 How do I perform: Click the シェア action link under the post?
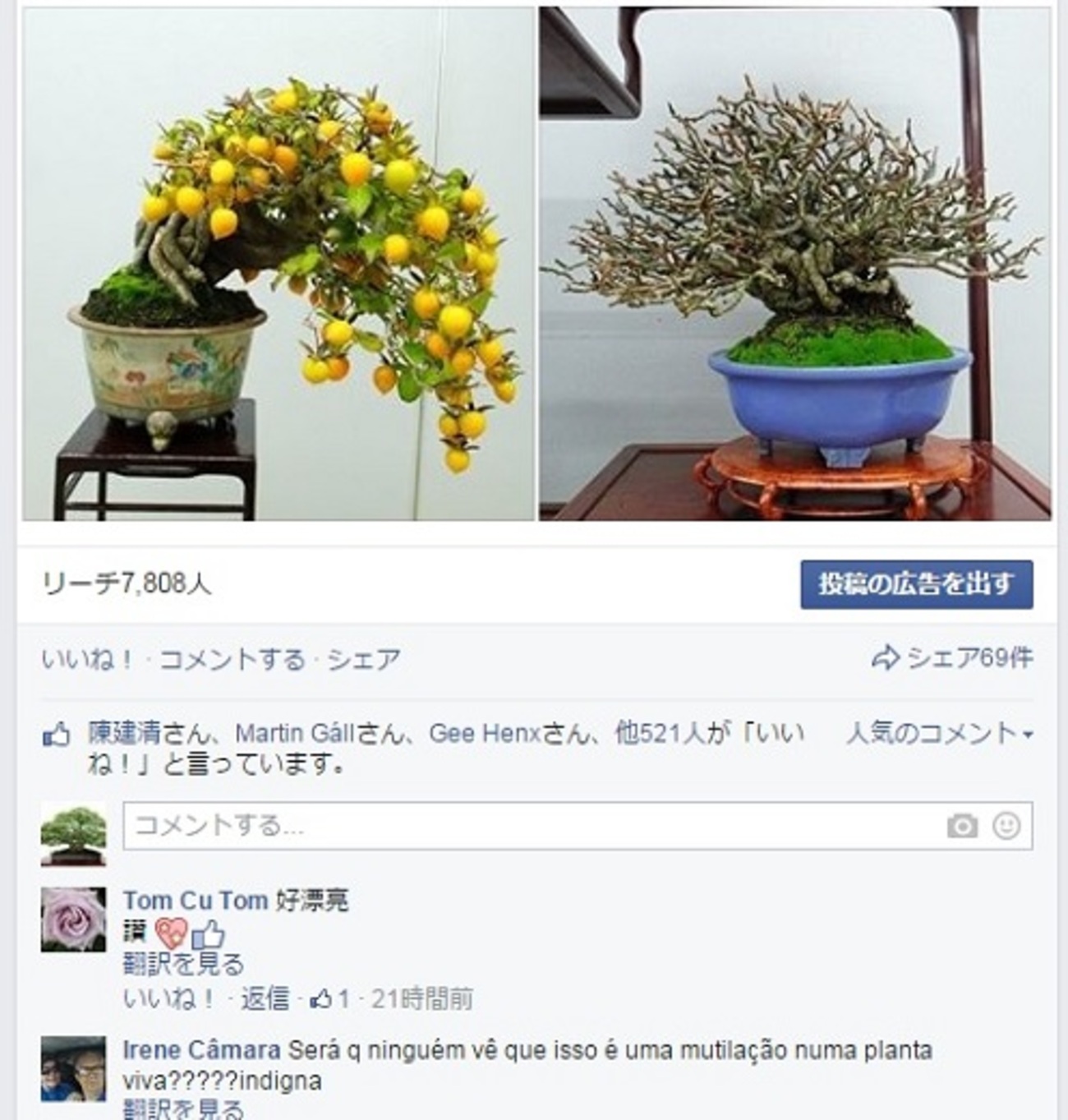(x=364, y=659)
